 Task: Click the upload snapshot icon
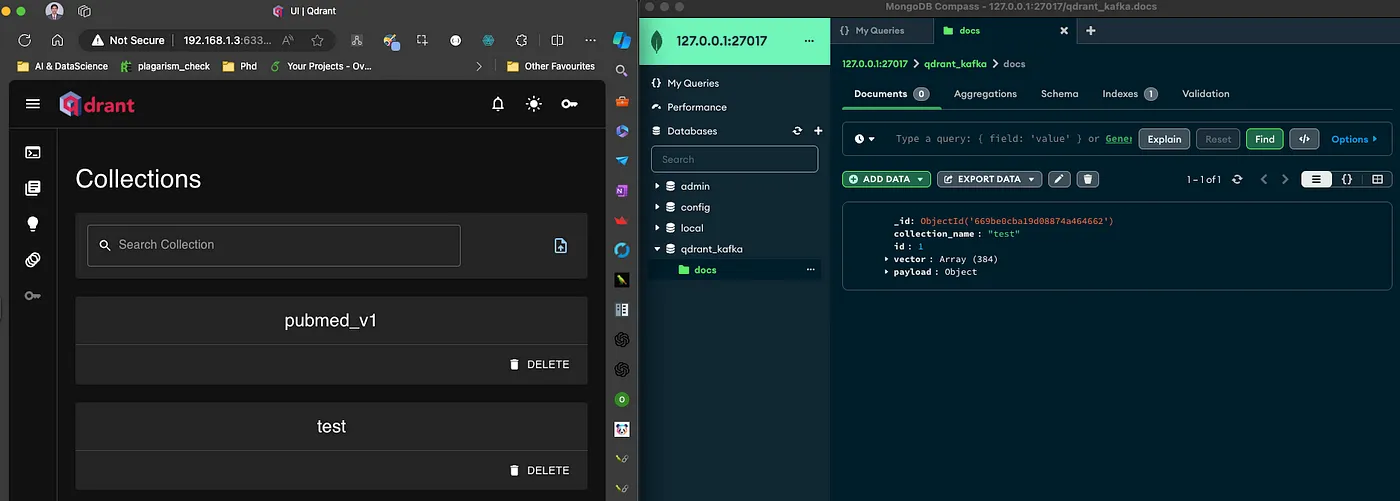point(561,245)
